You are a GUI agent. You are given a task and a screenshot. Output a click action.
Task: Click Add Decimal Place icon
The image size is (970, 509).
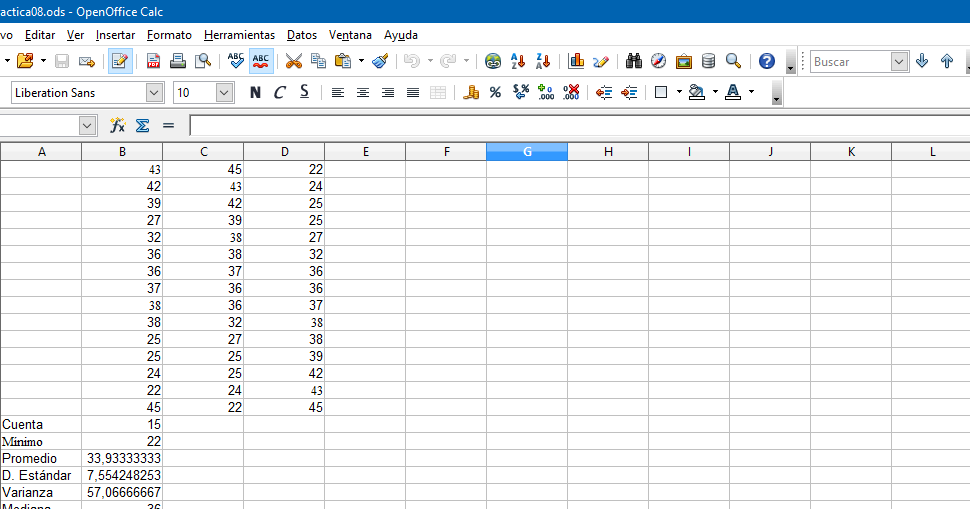point(546,93)
